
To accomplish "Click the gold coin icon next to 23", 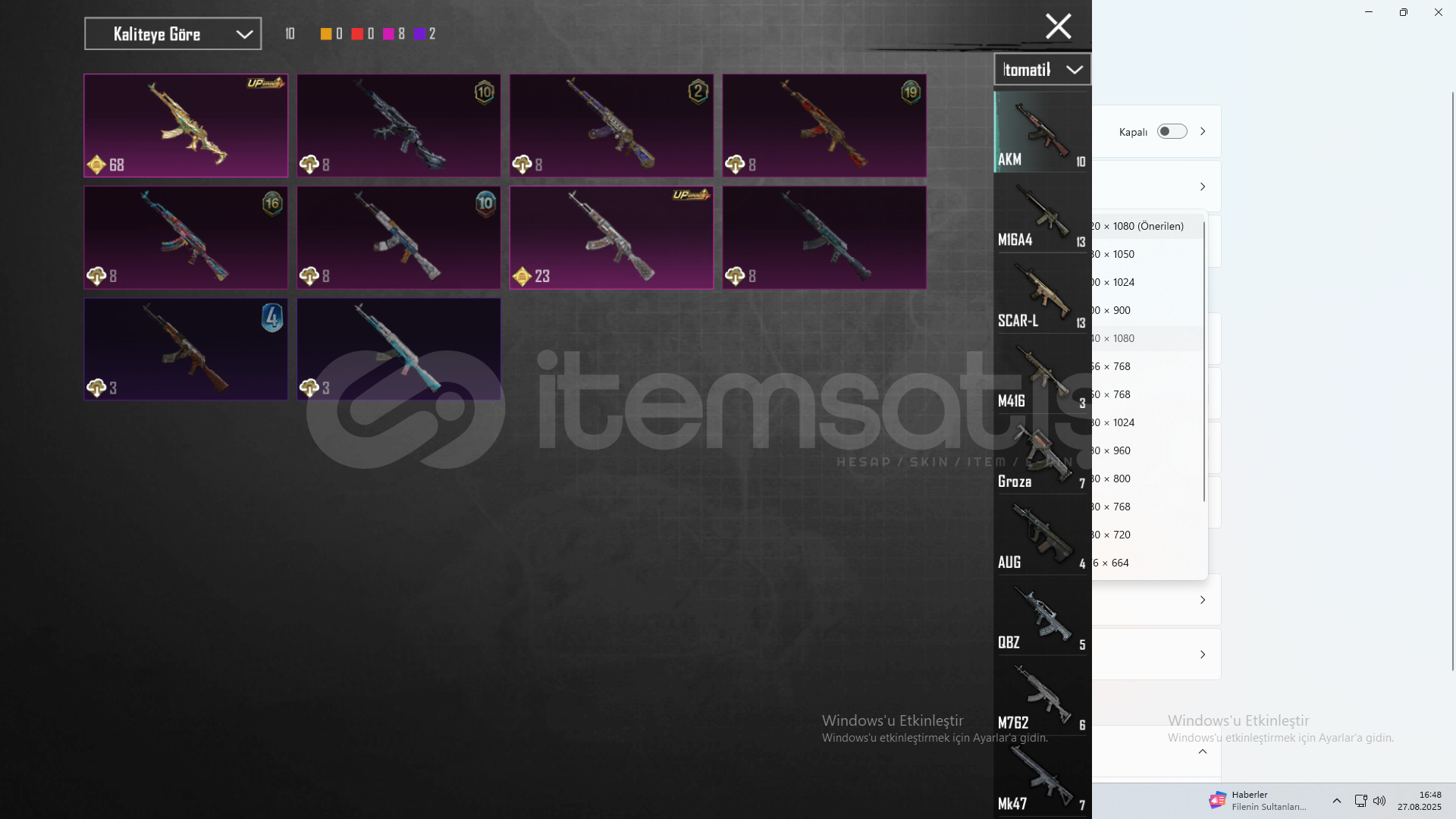I will pos(522,276).
